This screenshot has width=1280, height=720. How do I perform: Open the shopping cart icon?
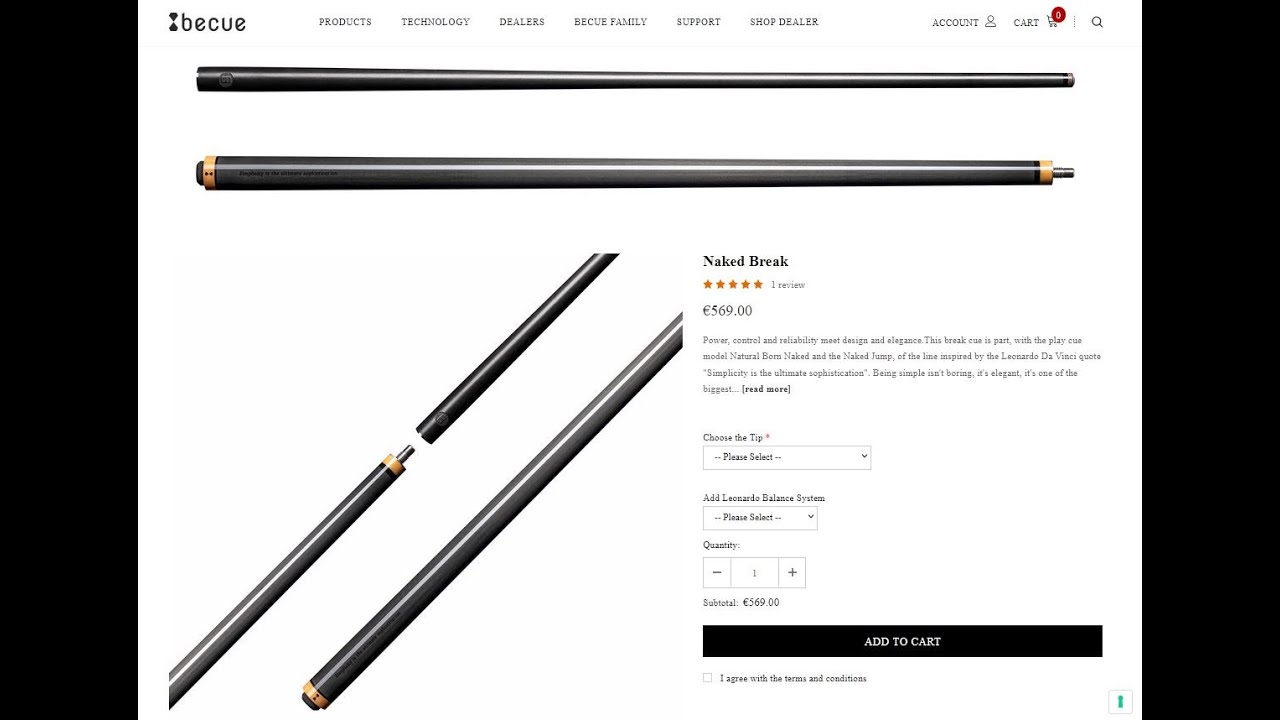(1052, 21)
